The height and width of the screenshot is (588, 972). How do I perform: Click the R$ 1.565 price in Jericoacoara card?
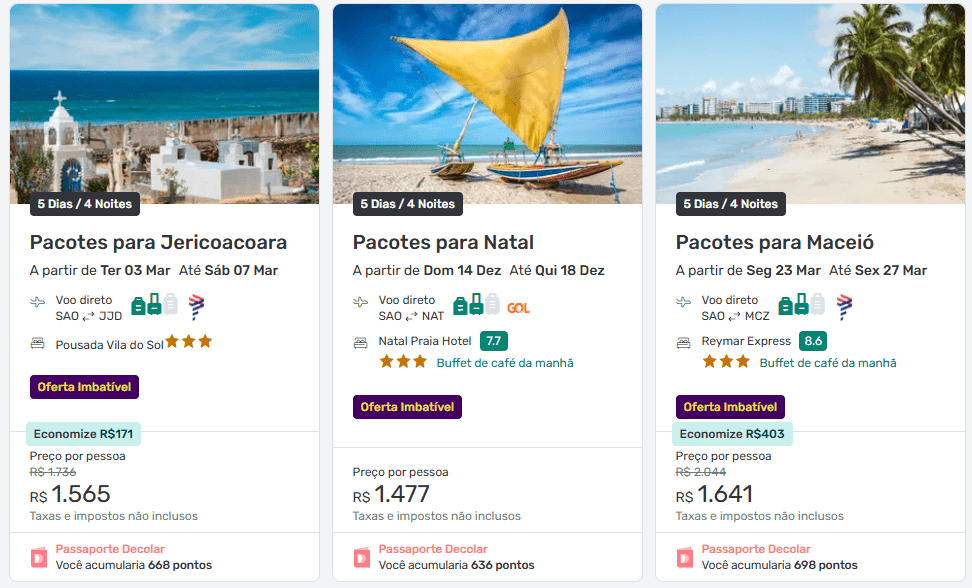[70, 494]
